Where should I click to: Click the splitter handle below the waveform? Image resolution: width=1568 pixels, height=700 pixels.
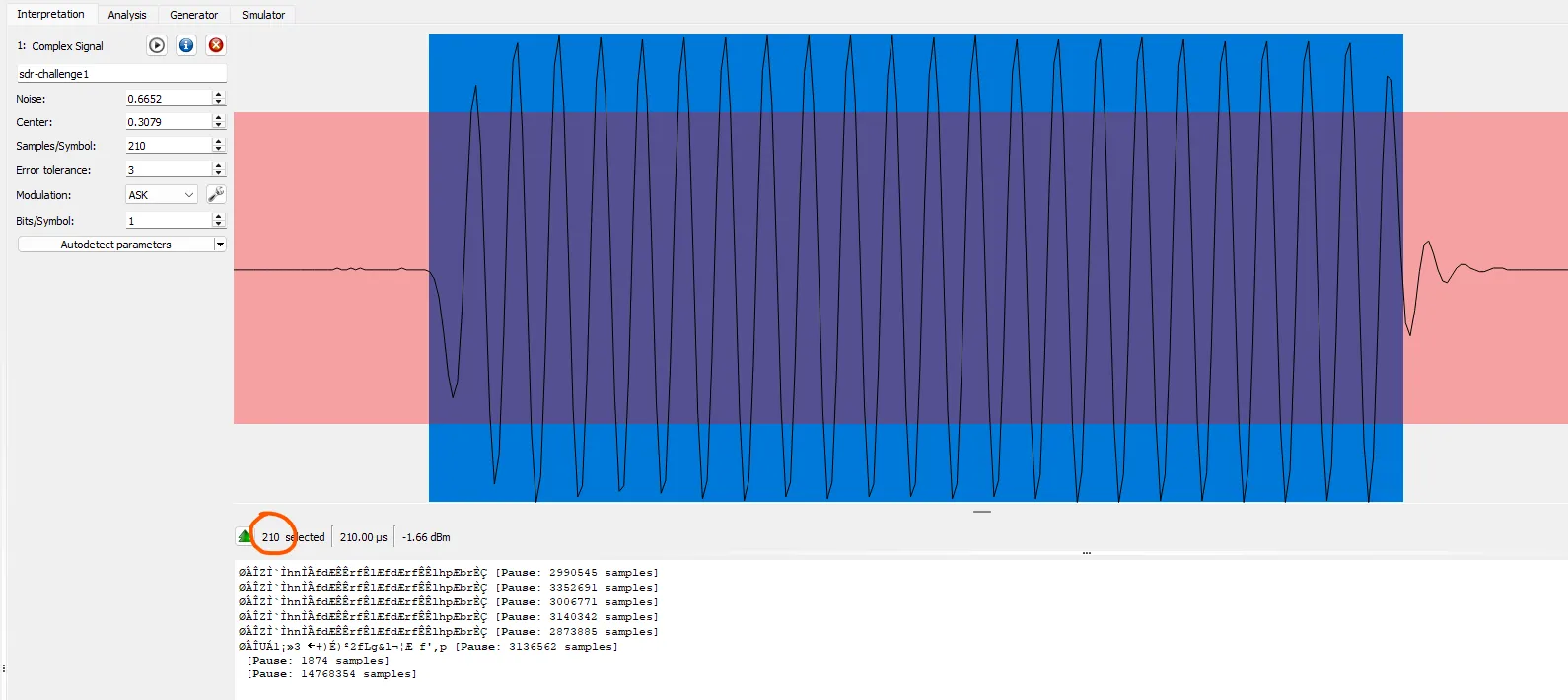click(x=982, y=512)
